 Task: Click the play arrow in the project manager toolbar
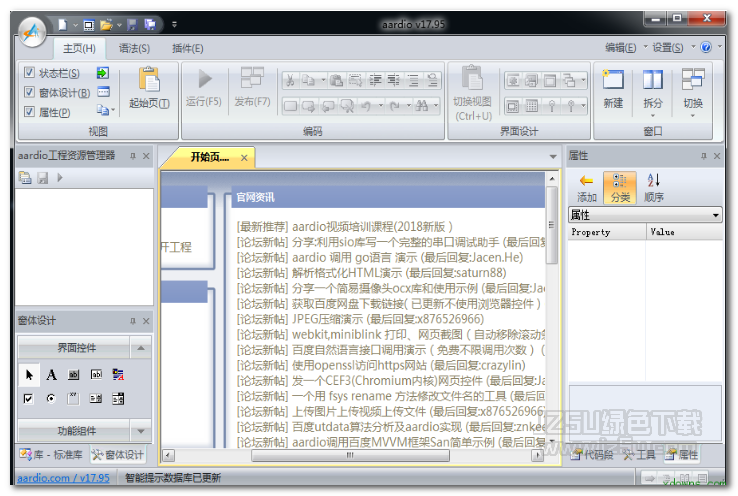pyautogui.click(x=60, y=178)
